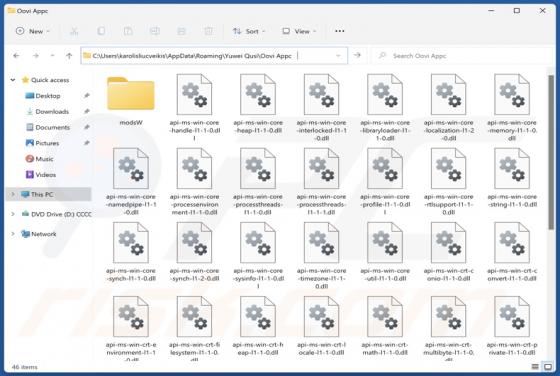Select api-ms-win-crt-locale-l1-1-0.dll file
This screenshot has width=560, height=376.
coord(321,326)
